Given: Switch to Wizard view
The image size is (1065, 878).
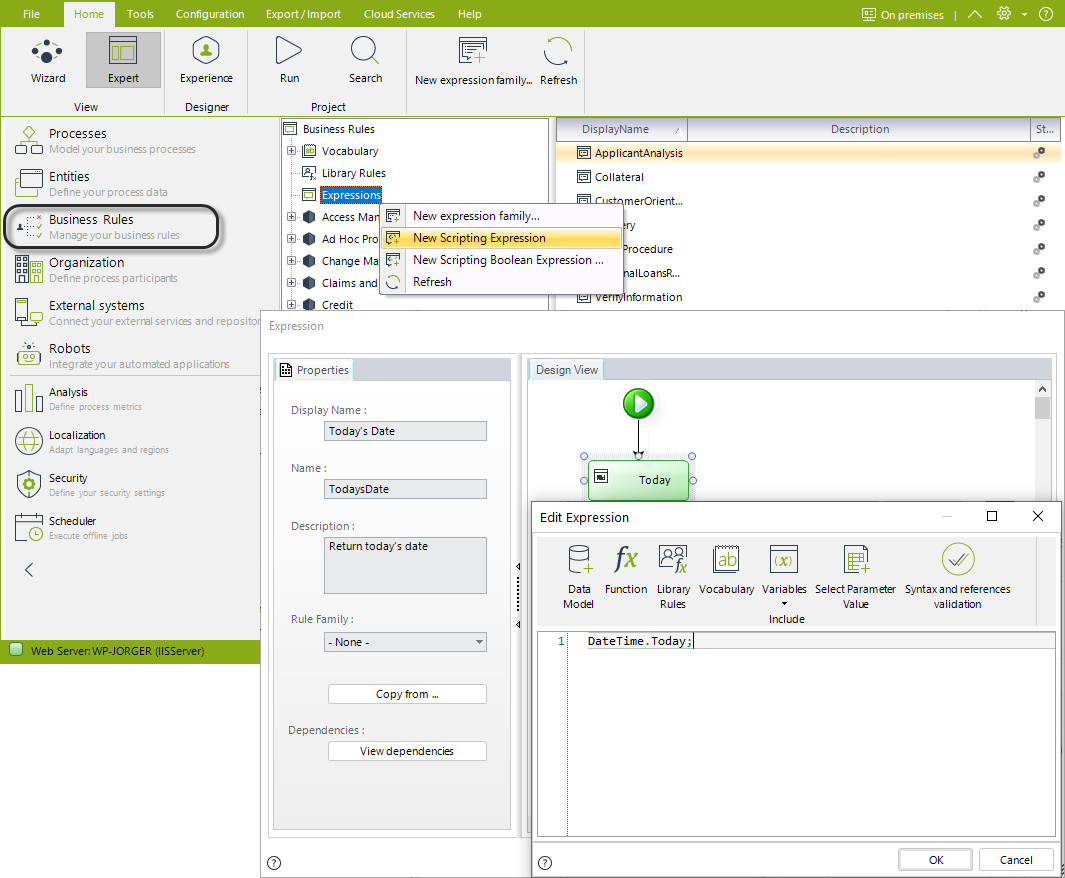Looking at the screenshot, I should pos(48,60).
